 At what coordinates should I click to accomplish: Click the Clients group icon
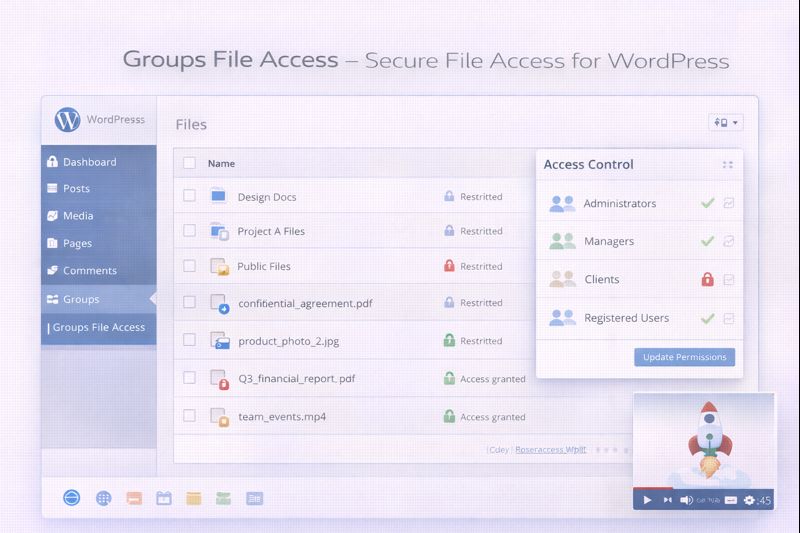pos(562,279)
